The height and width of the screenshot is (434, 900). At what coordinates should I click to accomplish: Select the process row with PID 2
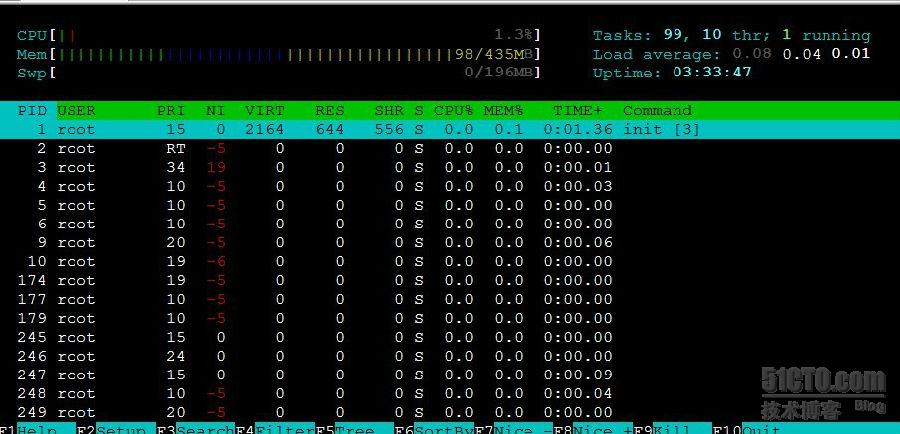click(x=450, y=149)
